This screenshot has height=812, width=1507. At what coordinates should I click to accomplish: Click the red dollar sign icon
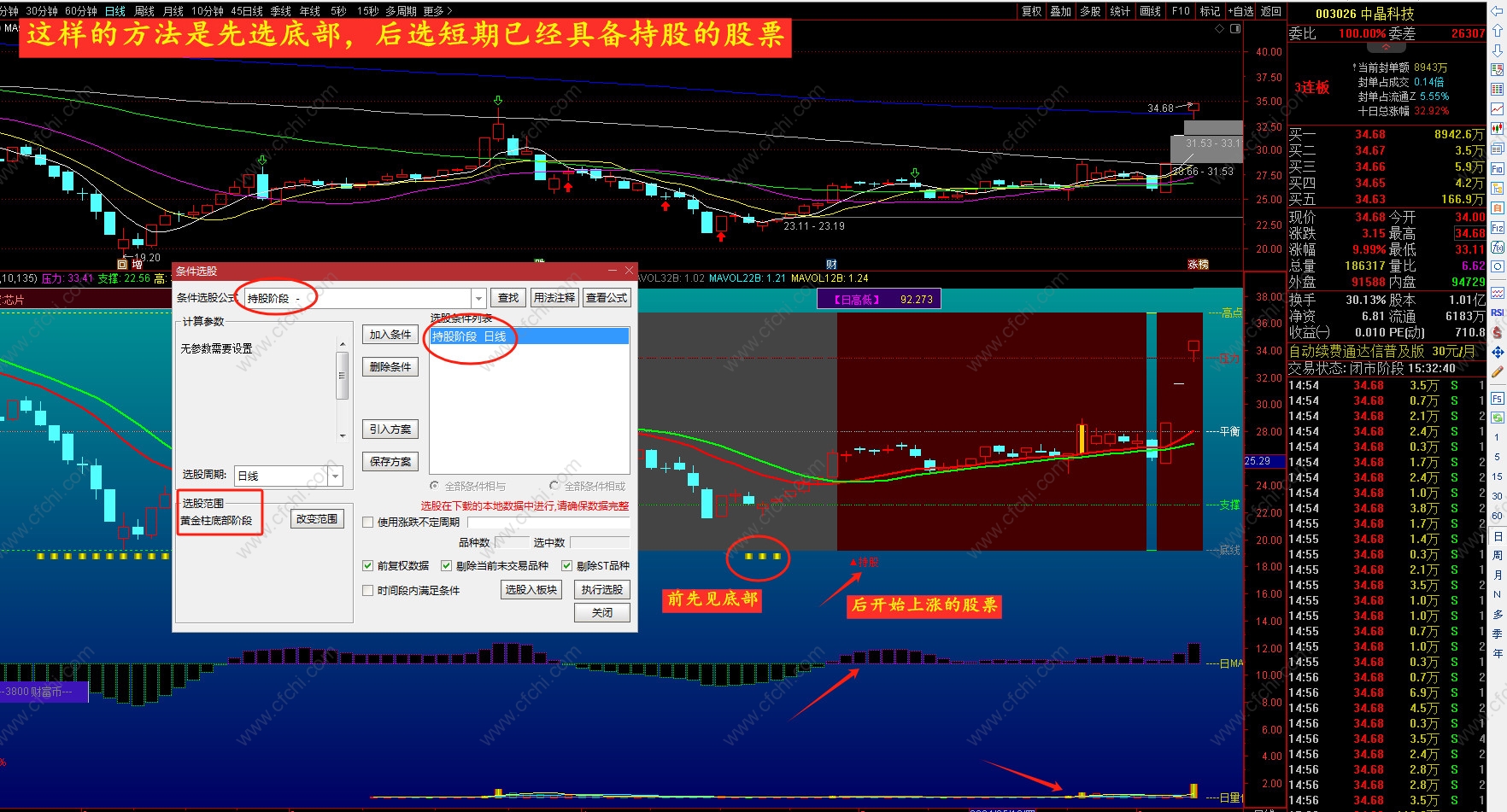(1498, 332)
